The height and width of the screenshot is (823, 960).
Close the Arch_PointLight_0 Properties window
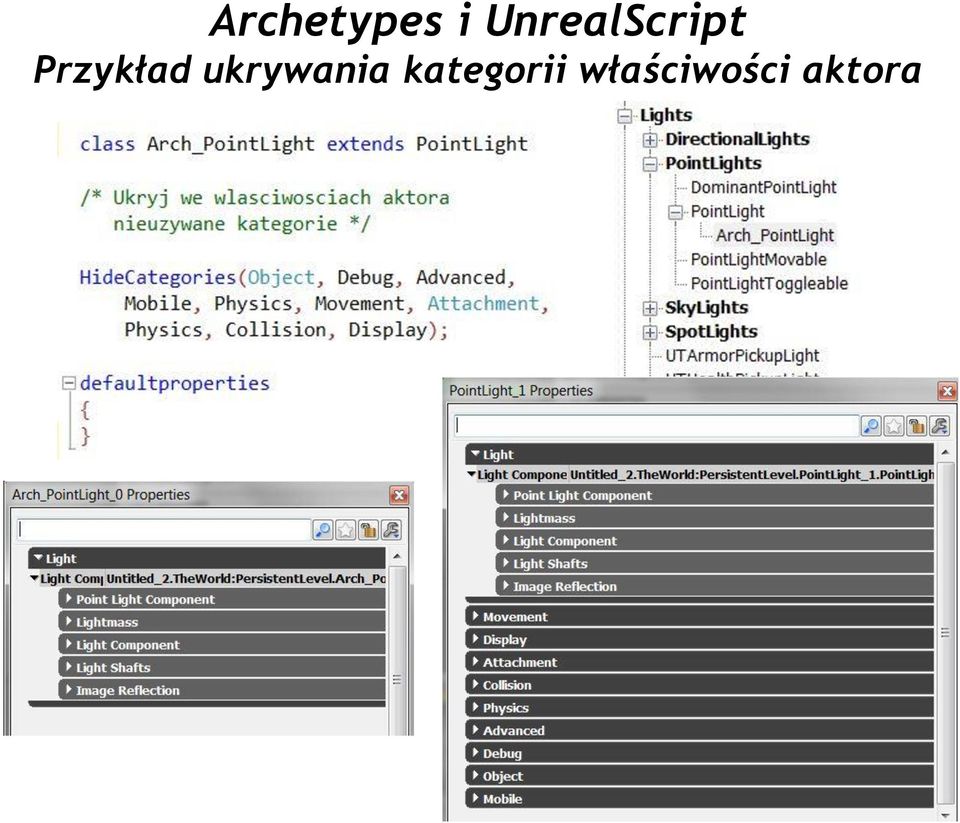[x=399, y=495]
